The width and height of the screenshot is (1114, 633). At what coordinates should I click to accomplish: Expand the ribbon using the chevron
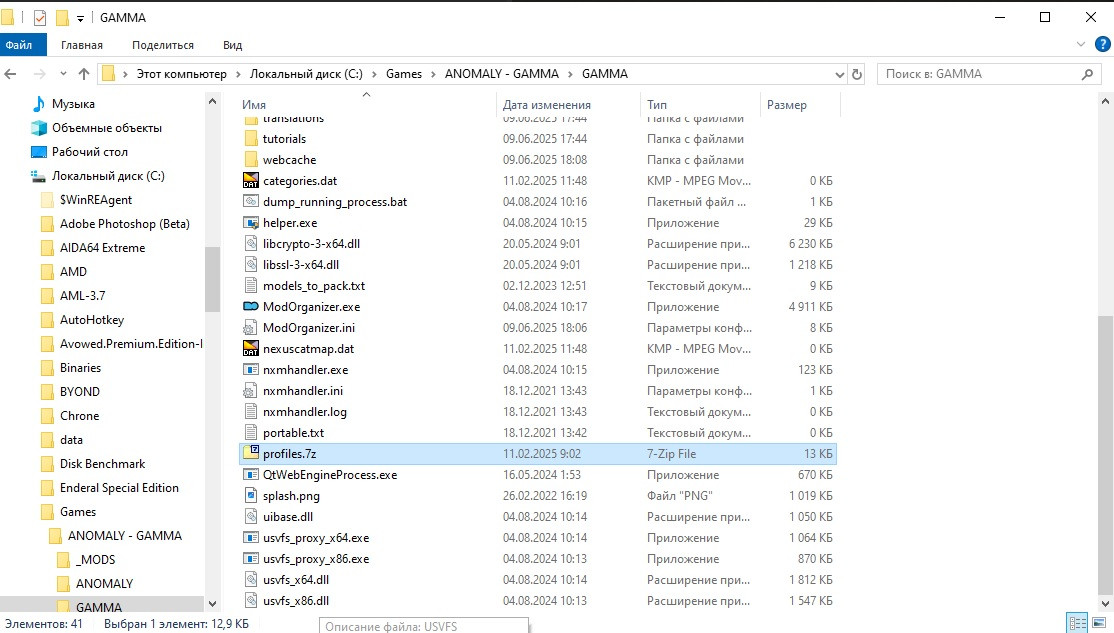click(x=1081, y=44)
